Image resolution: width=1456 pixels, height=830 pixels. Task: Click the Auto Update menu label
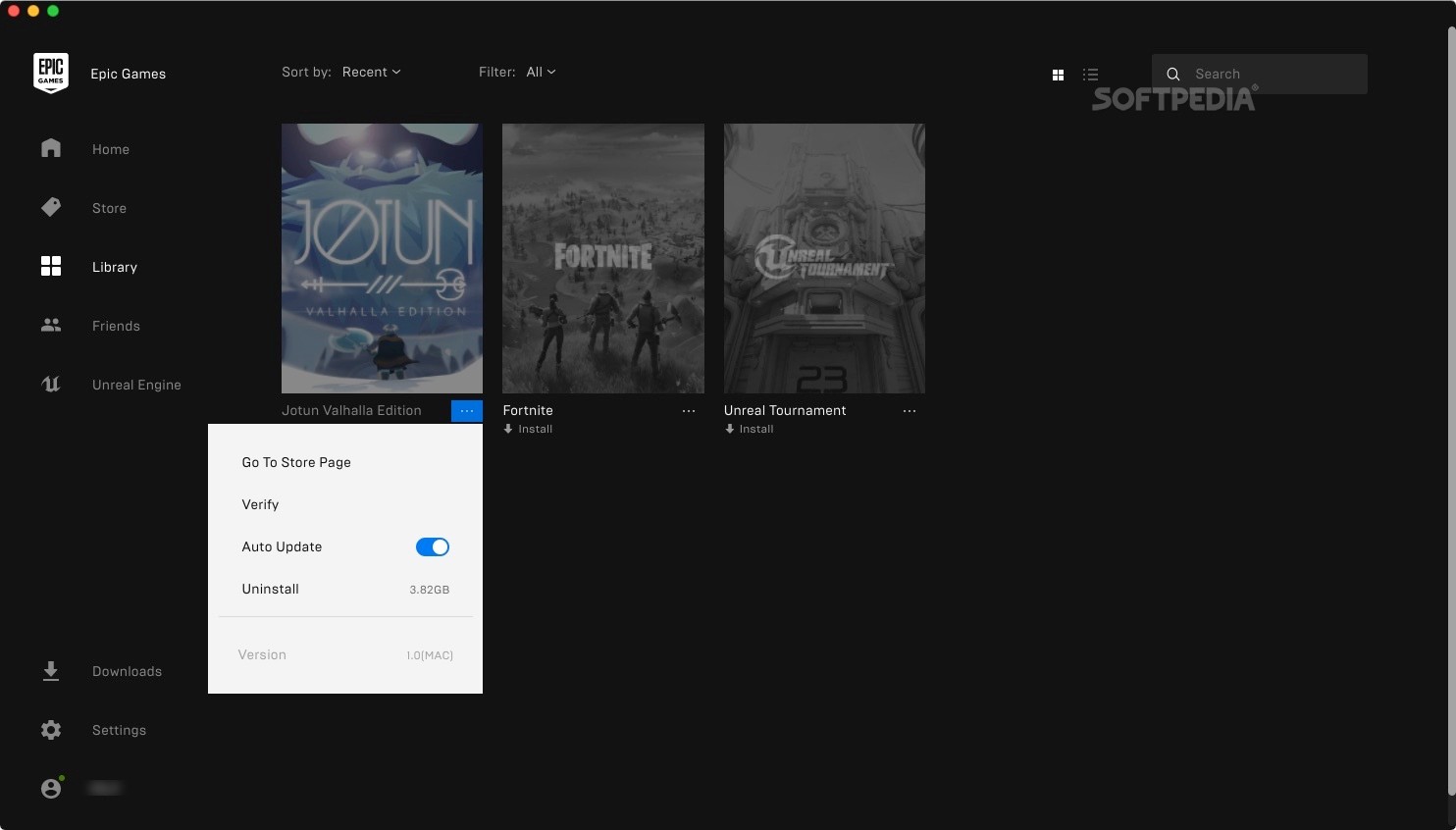282,546
